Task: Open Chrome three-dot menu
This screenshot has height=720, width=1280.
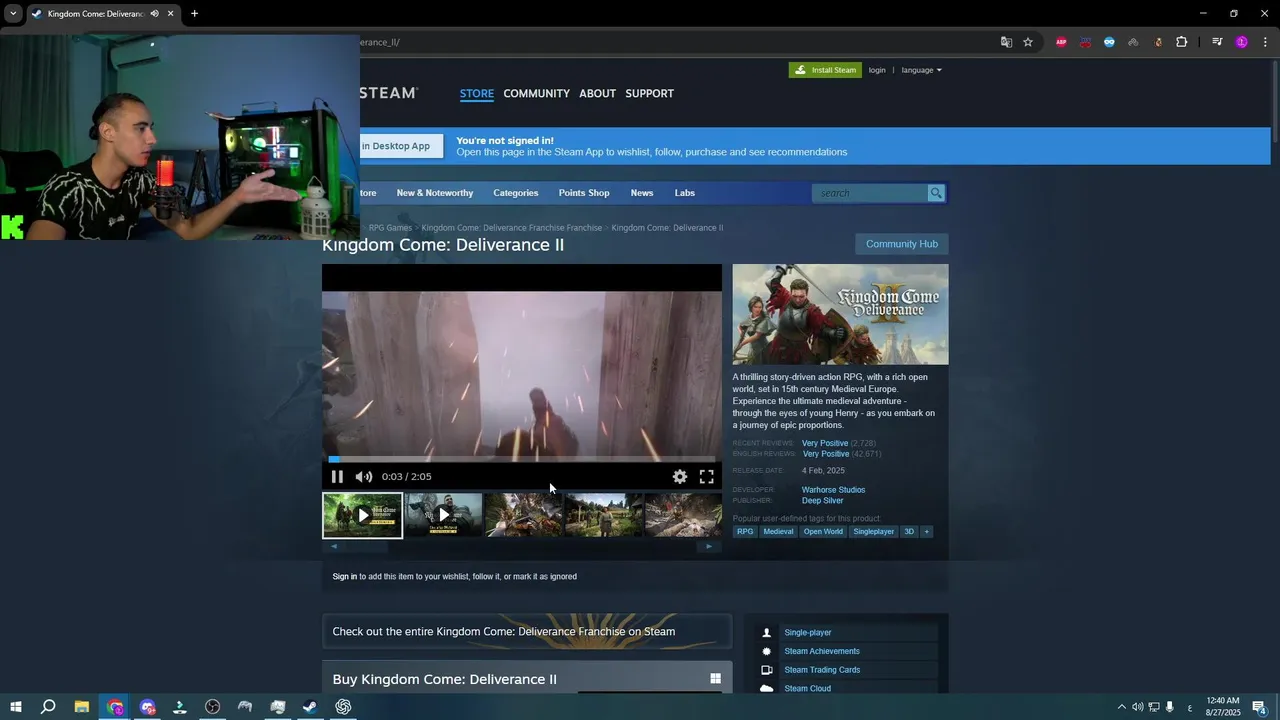Action: pos(1266,42)
